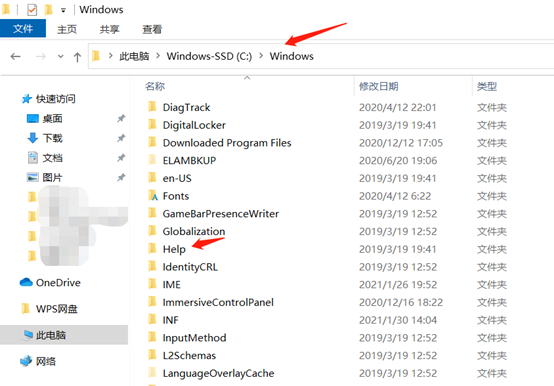
Task: Switch to the 主页 ribbon tab
Action: pos(67,29)
